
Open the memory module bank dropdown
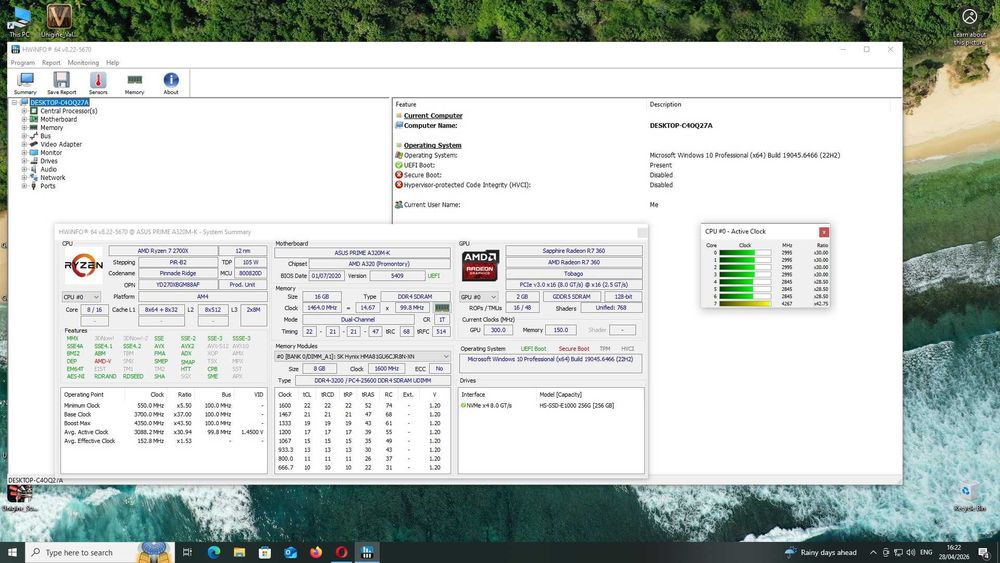point(362,356)
